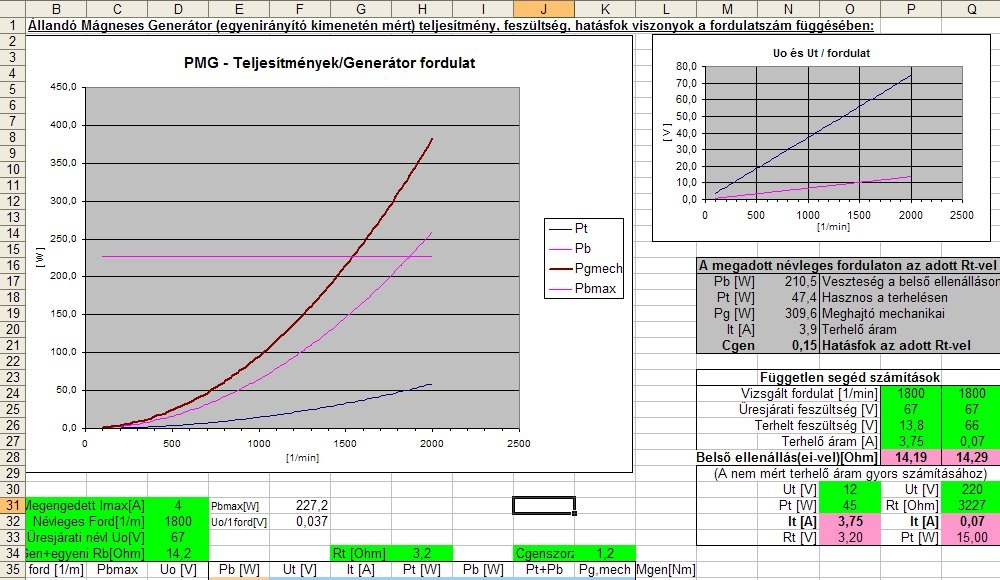Click green cell 66 for Terhelt feszültség
This screenshot has height=580, width=1000.
pyautogui.click(x=971, y=426)
